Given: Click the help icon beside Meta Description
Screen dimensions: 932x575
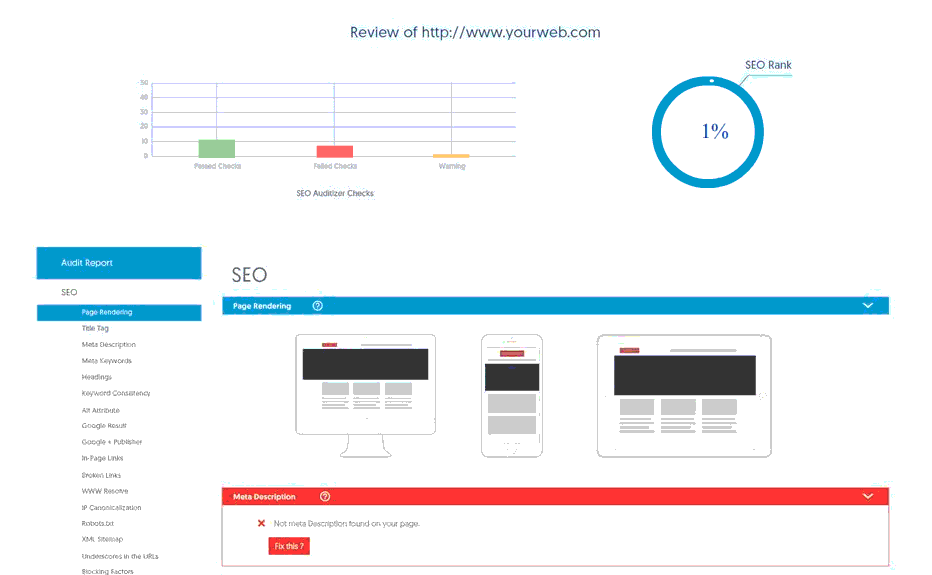Looking at the screenshot, I should [x=325, y=496].
